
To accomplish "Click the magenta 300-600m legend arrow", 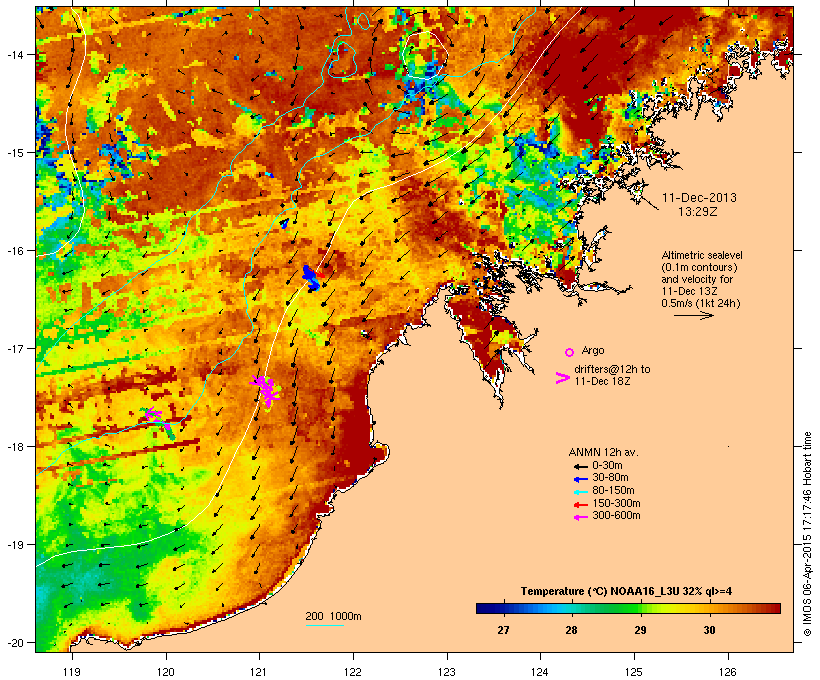I will (x=580, y=517).
